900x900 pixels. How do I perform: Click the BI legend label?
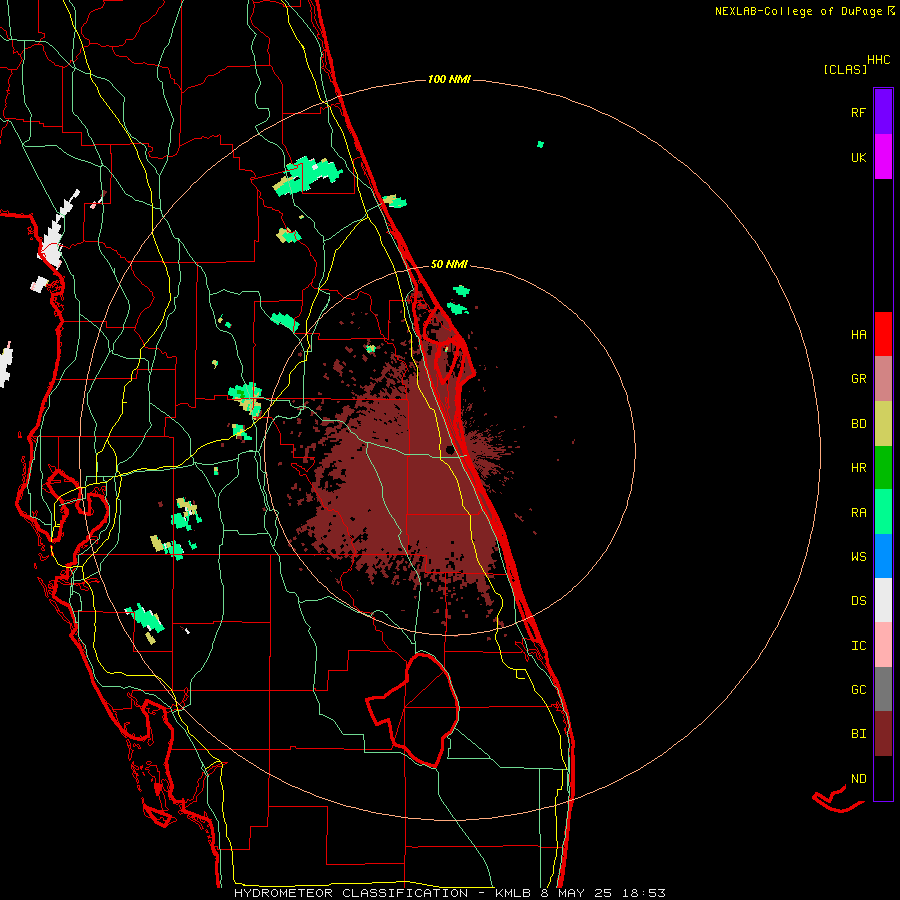(x=858, y=734)
